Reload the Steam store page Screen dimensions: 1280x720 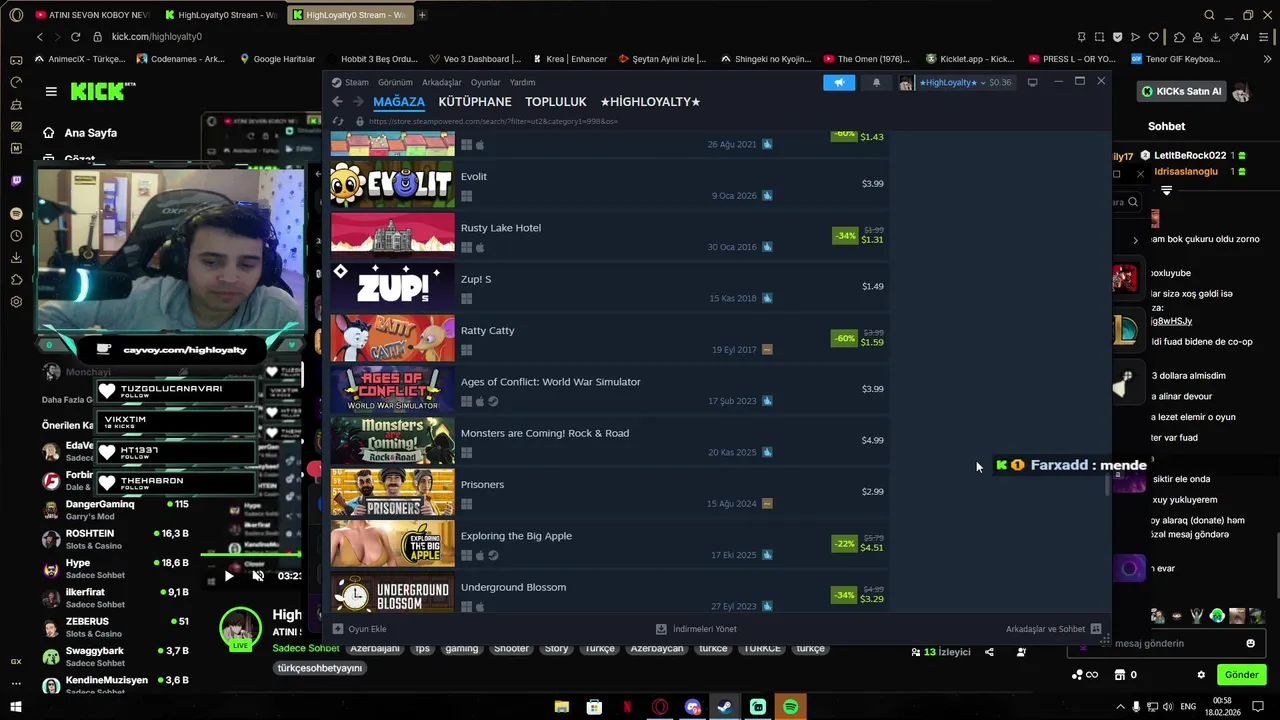(x=338, y=121)
